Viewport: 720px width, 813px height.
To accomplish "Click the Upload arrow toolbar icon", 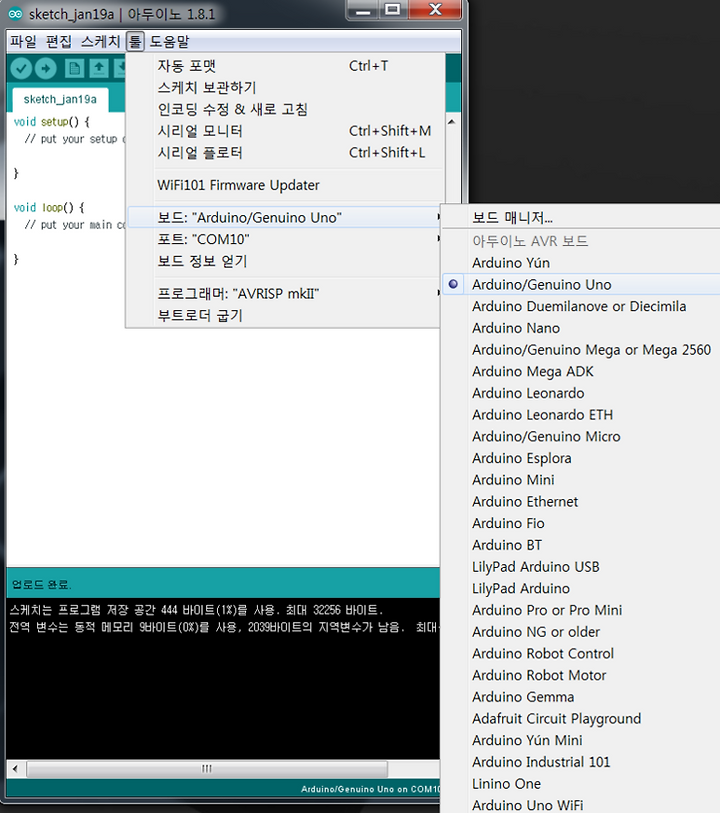I will point(46,68).
